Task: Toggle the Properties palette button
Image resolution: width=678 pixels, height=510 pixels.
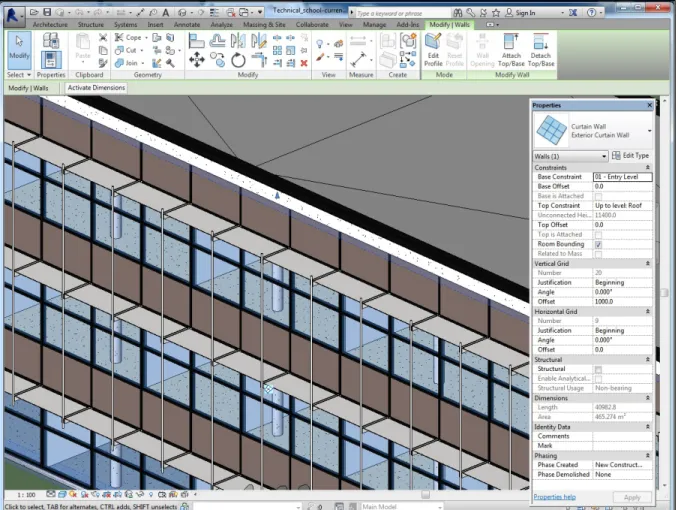Action: [x=51, y=60]
